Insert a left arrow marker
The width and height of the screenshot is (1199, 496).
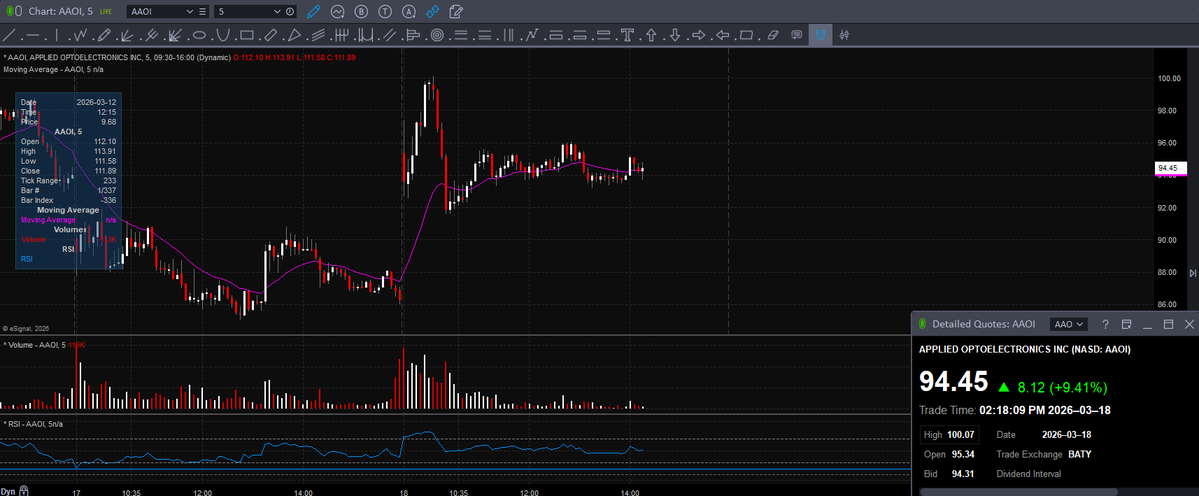click(723, 35)
